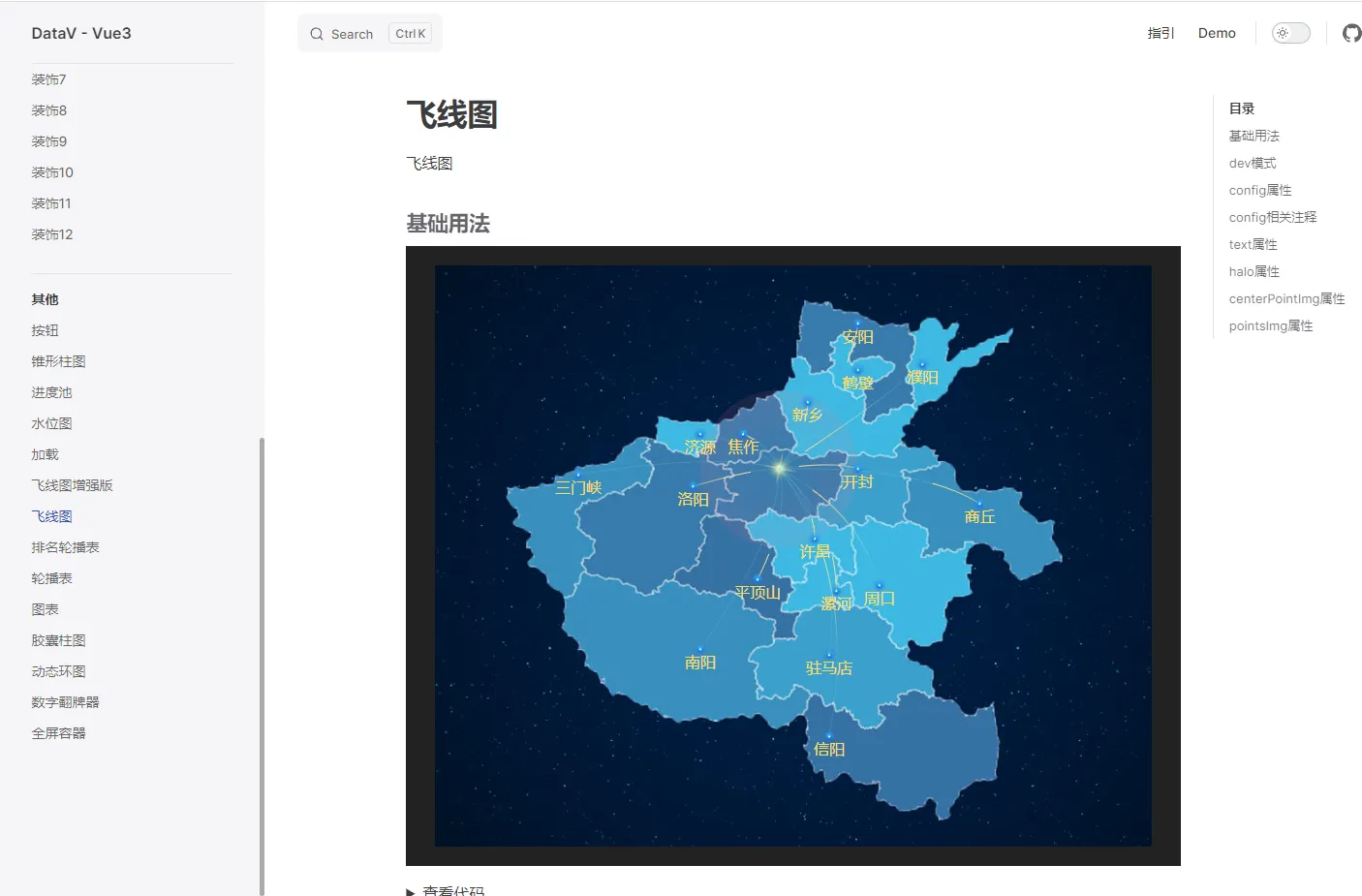Open 装饰12 in the sidebar
This screenshot has width=1362, height=896.
[52, 234]
